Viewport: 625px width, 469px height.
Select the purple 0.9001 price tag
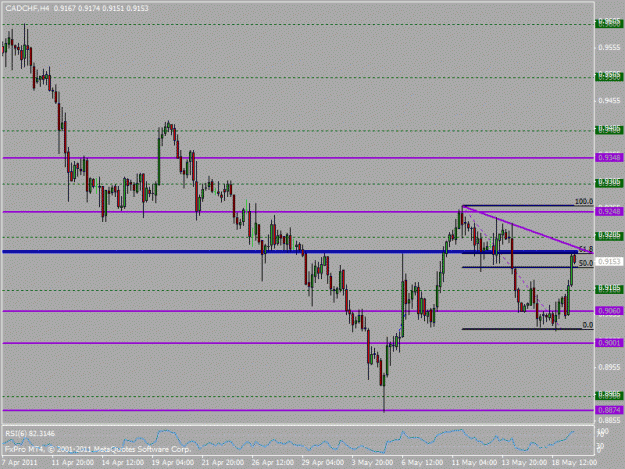pyautogui.click(x=609, y=343)
